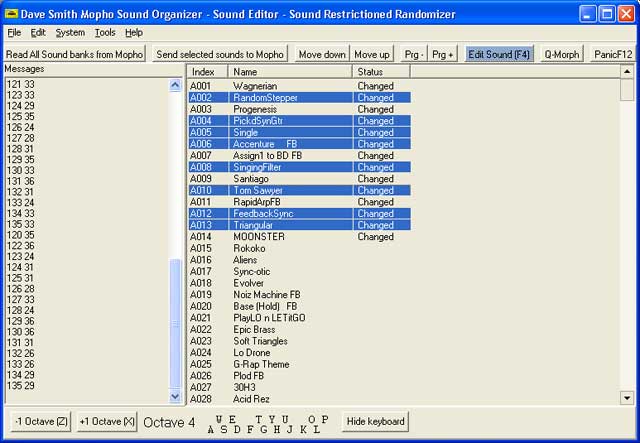
Task: Select sound A003 Progenesis
Action: (x=300, y=109)
